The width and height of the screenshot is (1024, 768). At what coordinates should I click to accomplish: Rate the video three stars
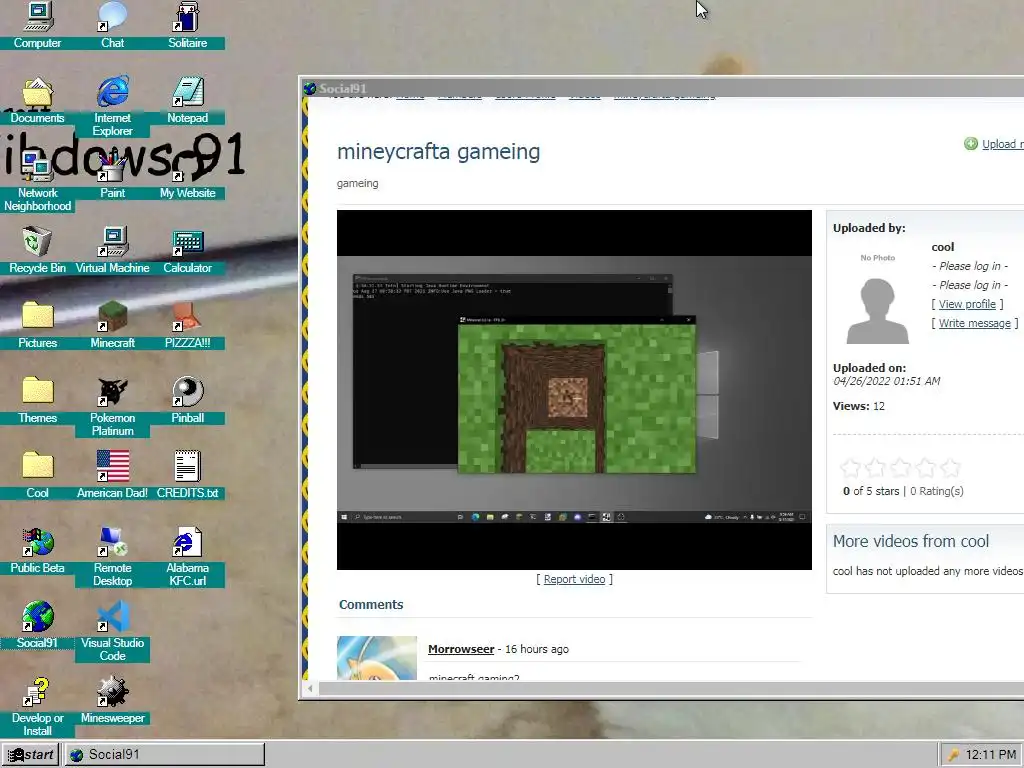point(901,468)
